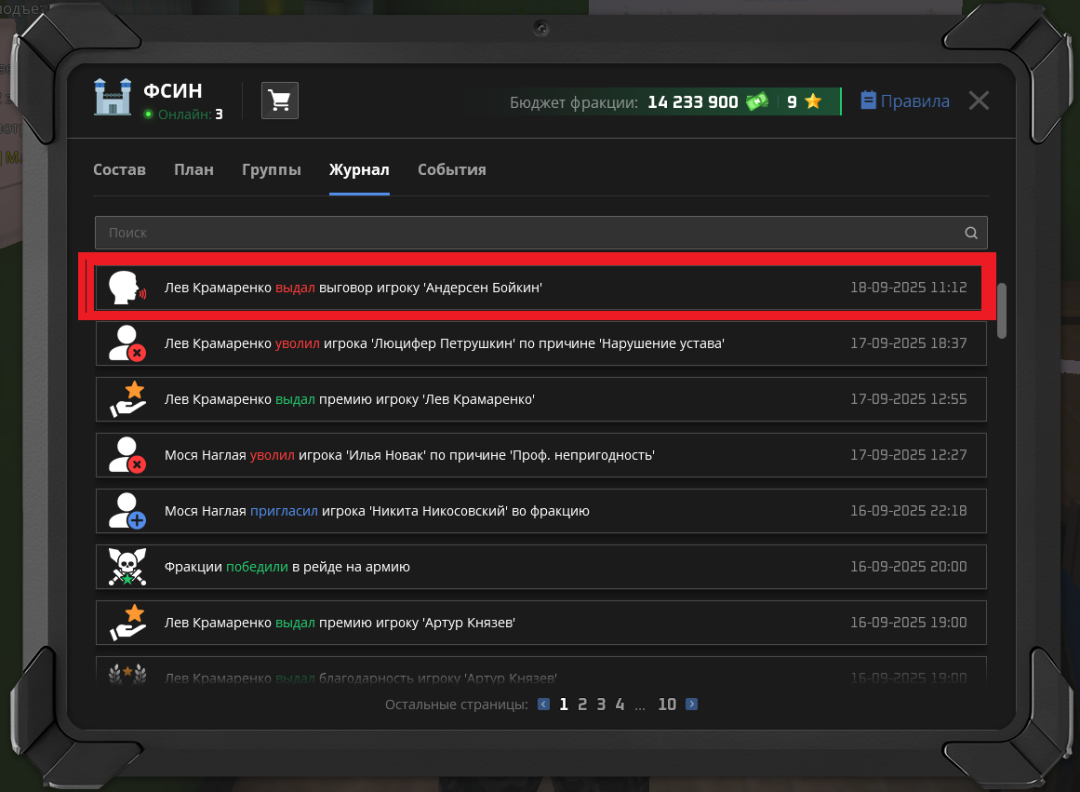Viewport: 1080px width, 792px height.
Task: Open the faction shop cart icon
Action: (x=280, y=101)
